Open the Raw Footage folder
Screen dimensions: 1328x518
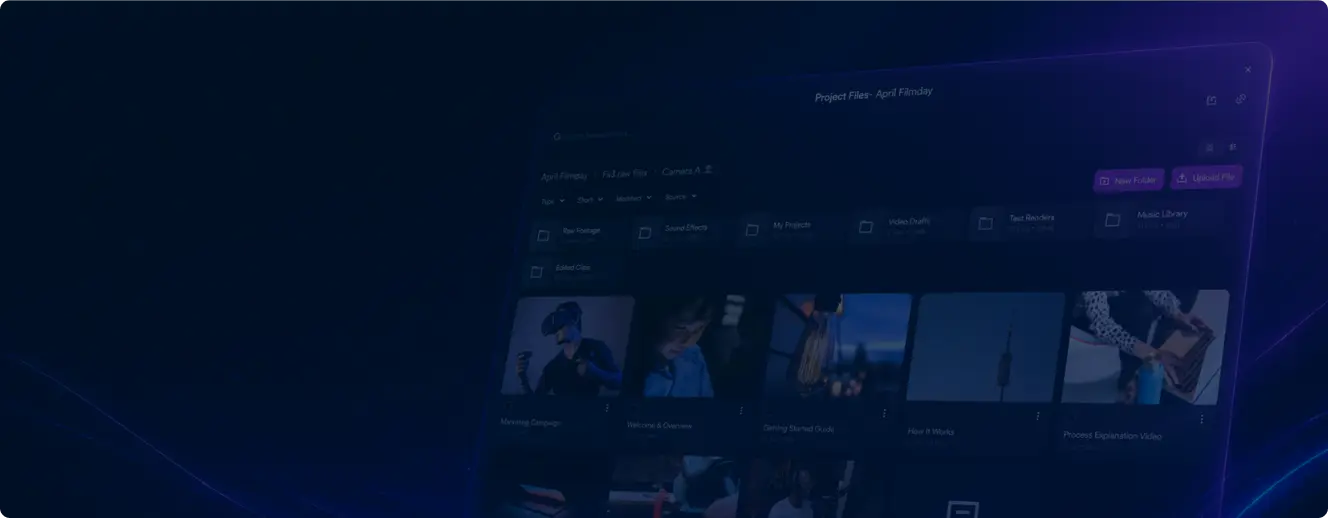575,235
